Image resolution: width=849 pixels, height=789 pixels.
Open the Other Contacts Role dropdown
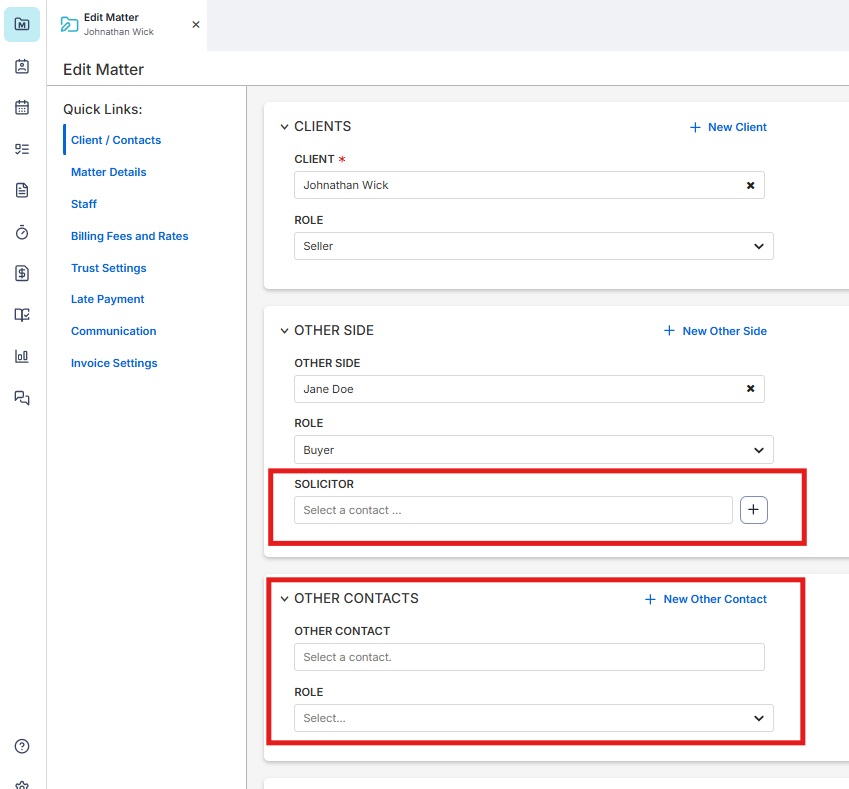pos(533,718)
